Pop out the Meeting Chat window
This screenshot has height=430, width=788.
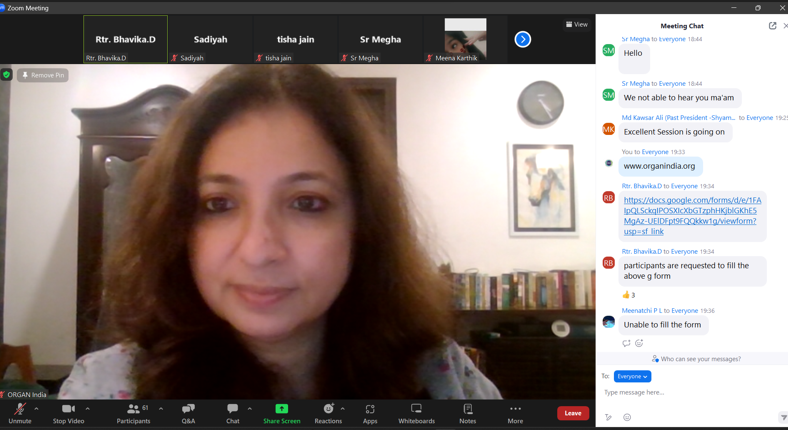pyautogui.click(x=772, y=26)
